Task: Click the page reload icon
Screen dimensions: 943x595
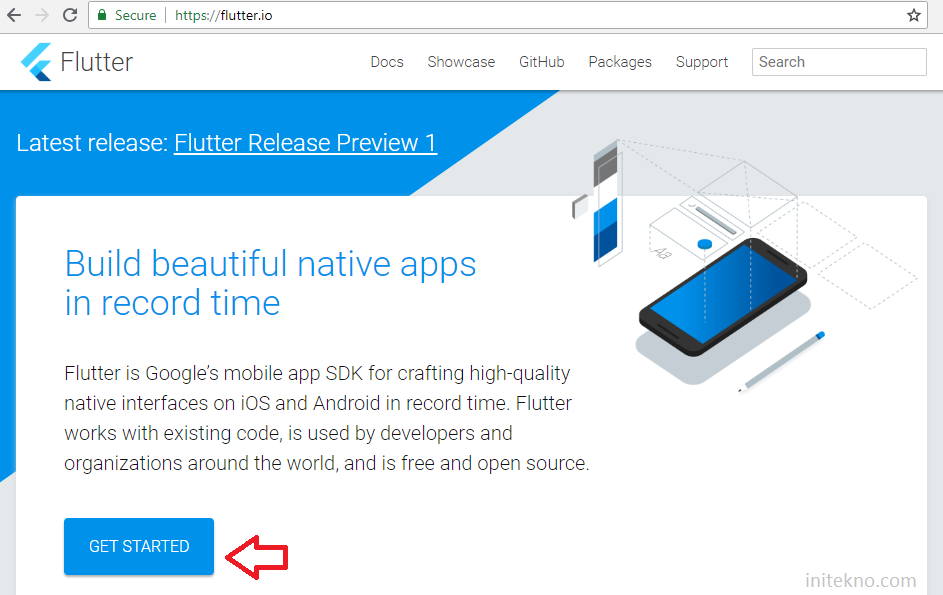Action: [68, 16]
